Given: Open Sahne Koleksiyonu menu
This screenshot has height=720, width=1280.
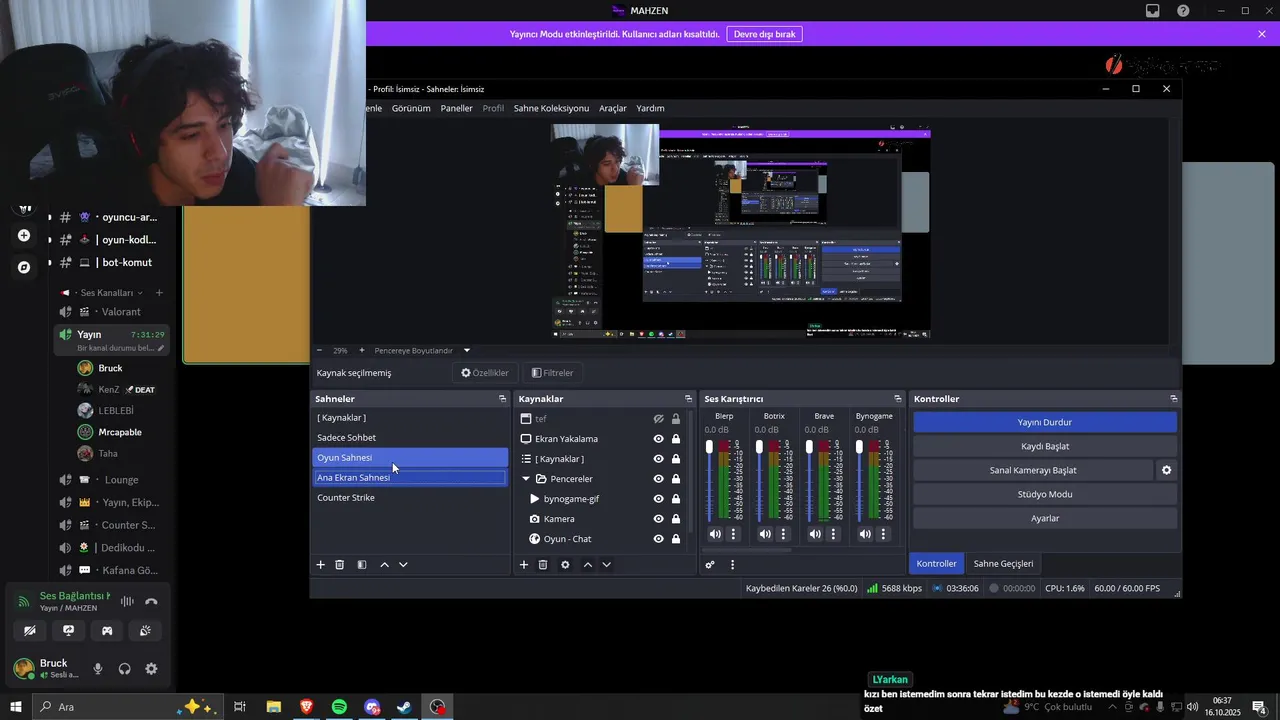Looking at the screenshot, I should (551, 108).
